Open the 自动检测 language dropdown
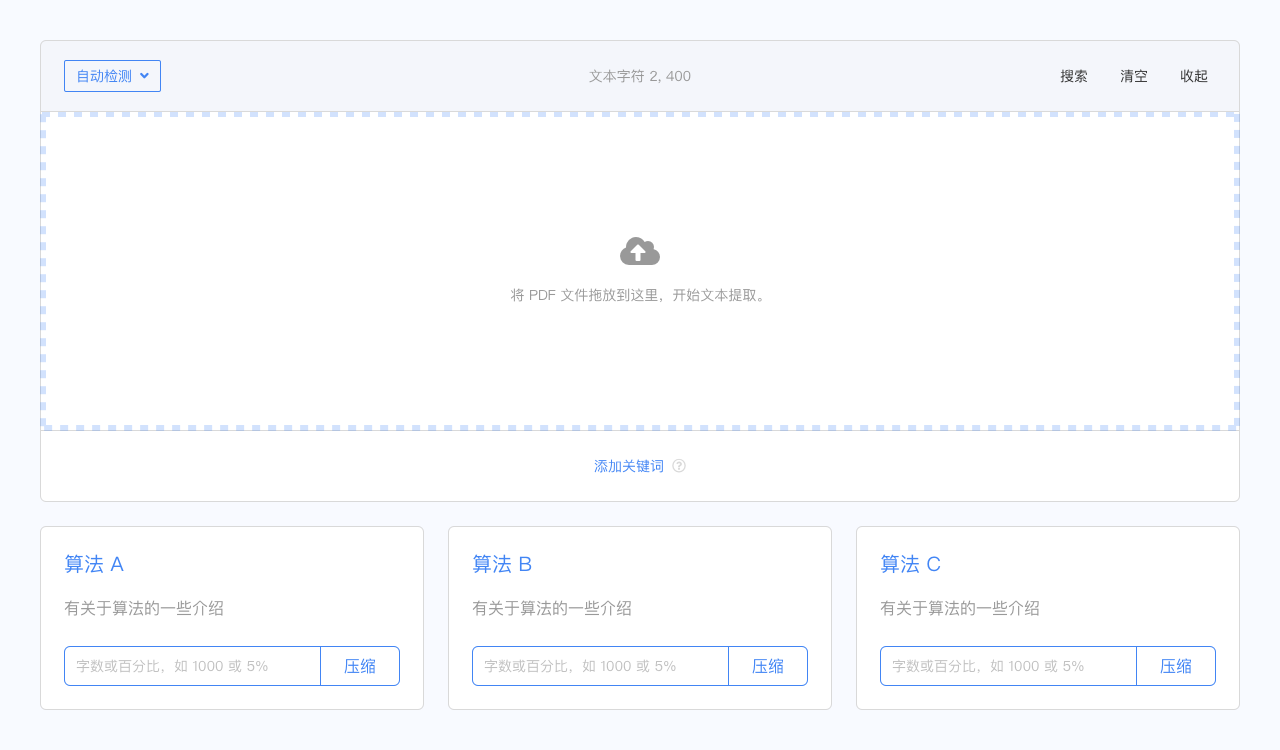Viewport: 1280px width, 750px height. [112, 76]
